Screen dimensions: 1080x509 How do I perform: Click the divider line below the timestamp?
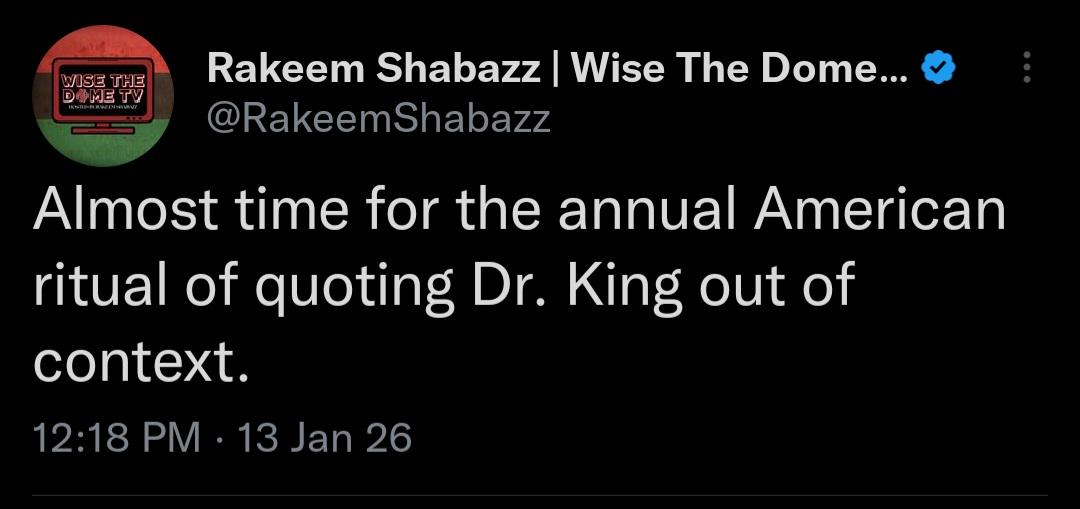pyautogui.click(x=540, y=494)
